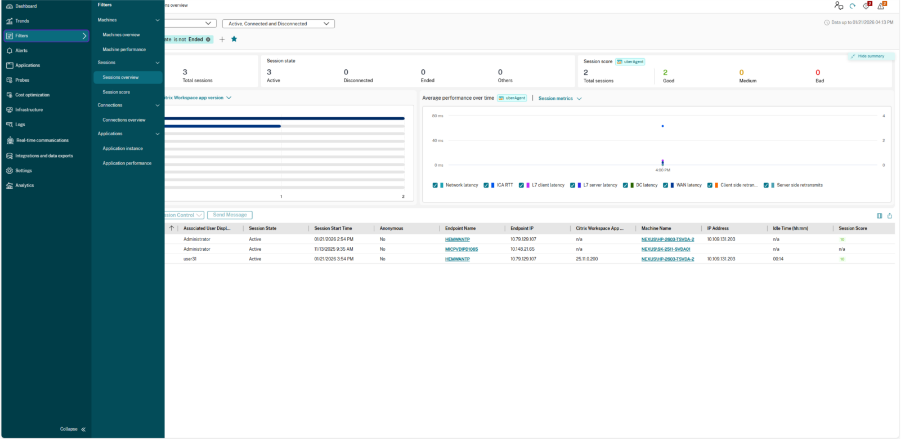Click the Trends chart icon
This screenshot has height=439, width=901.
[x=9, y=21]
